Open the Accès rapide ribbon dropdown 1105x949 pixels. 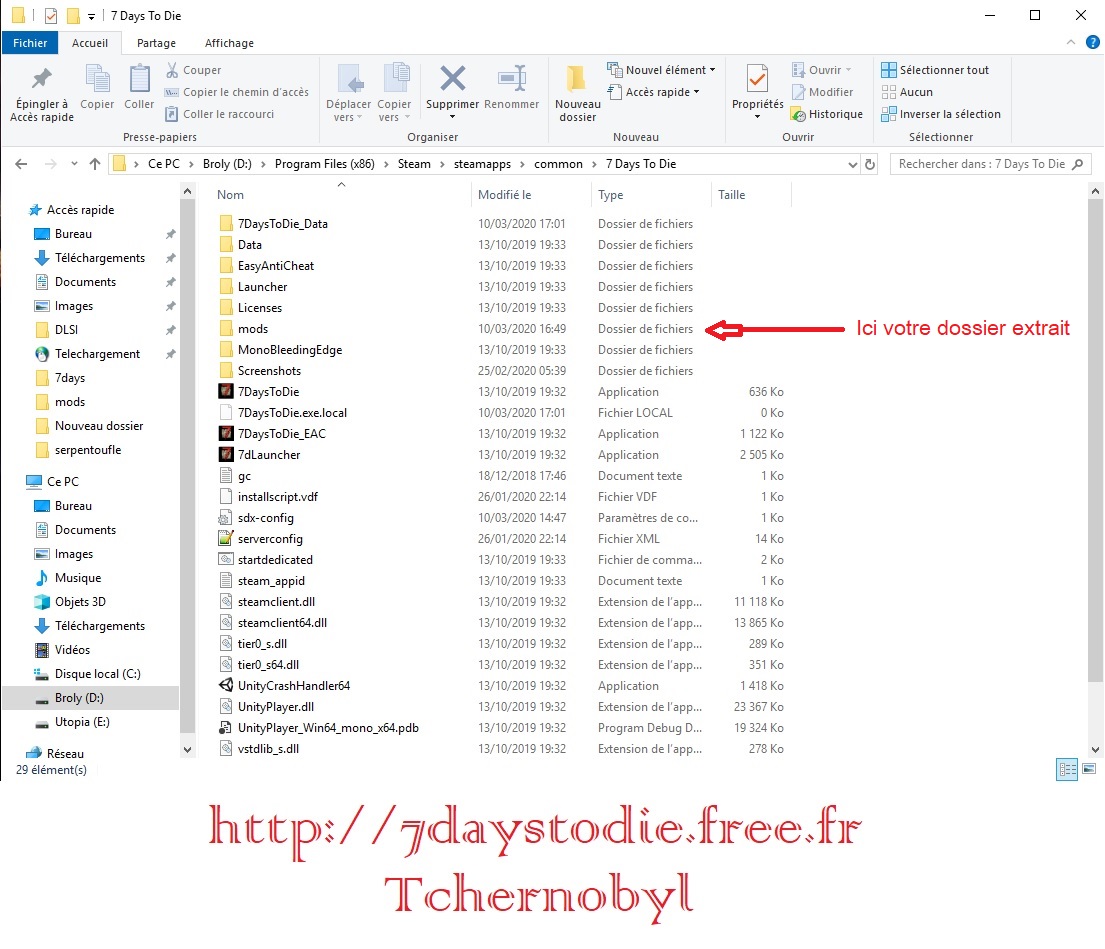tap(653, 92)
